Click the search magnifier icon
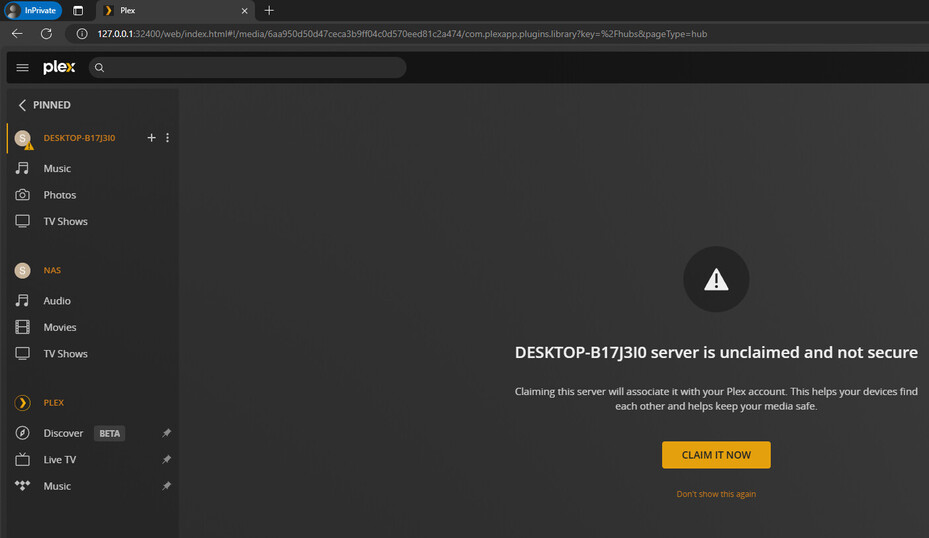The image size is (929, 538). click(100, 68)
